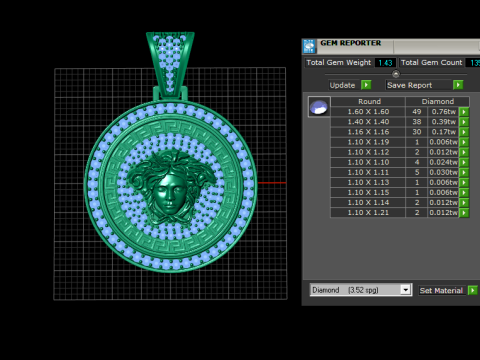Click the Total Gem Weight label
Image resolution: width=480 pixels, height=360 pixels.
pos(338,63)
